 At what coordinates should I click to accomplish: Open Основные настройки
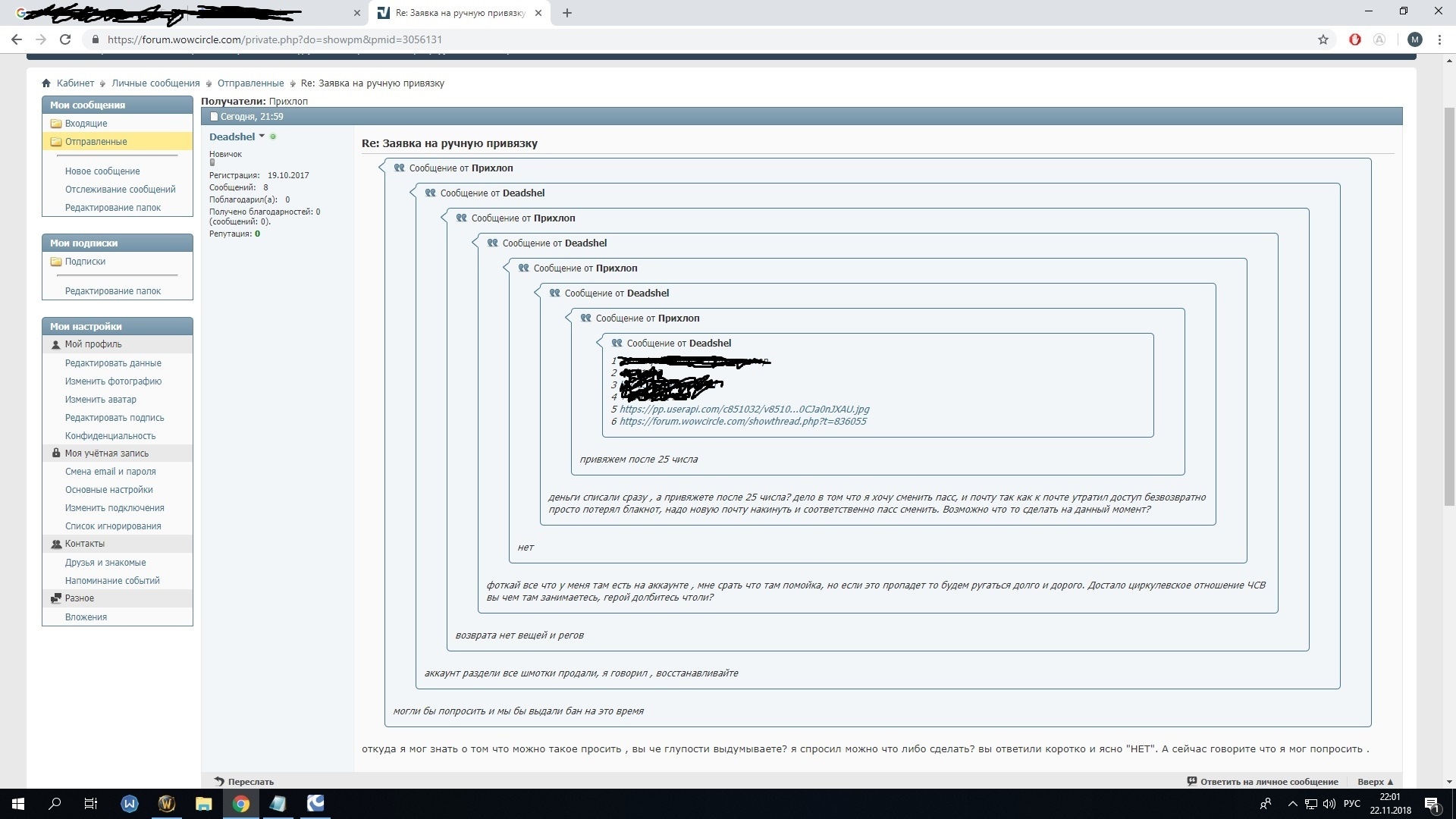pyautogui.click(x=108, y=490)
